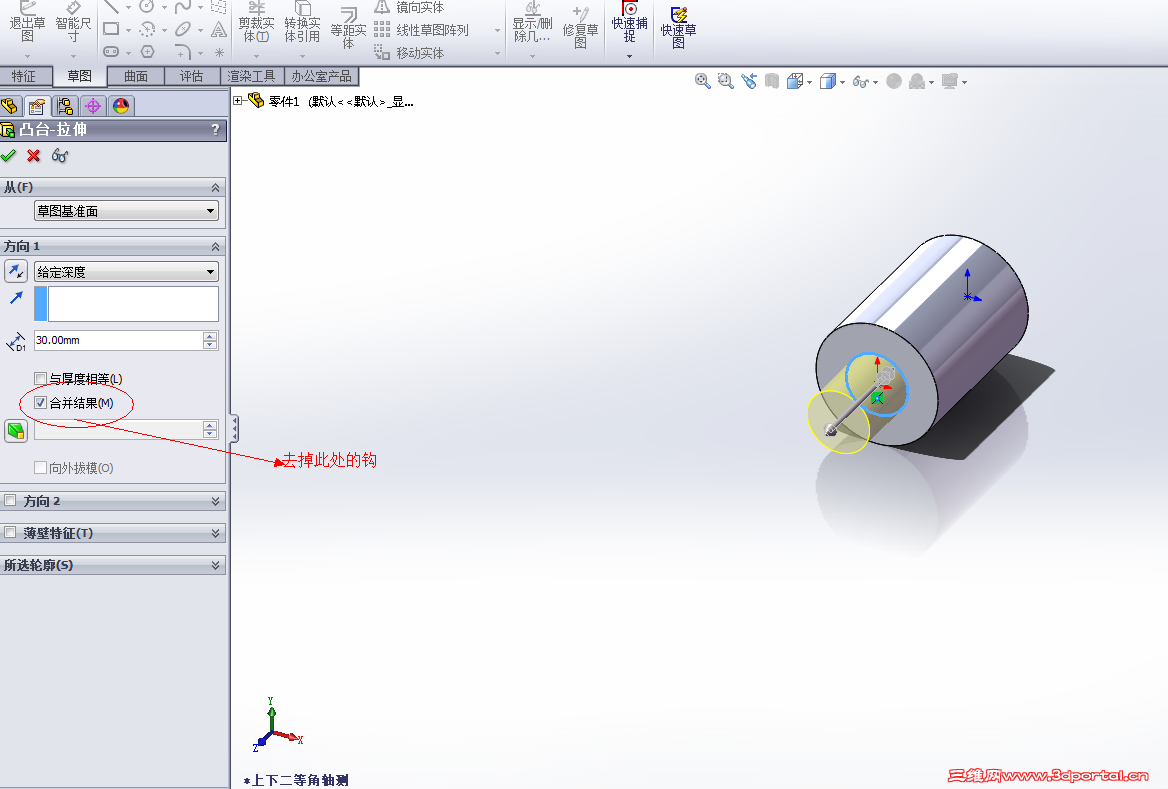Enable the 薄壁特征(T) thin feature checkbox
This screenshot has height=789, width=1168.
coord(10,533)
